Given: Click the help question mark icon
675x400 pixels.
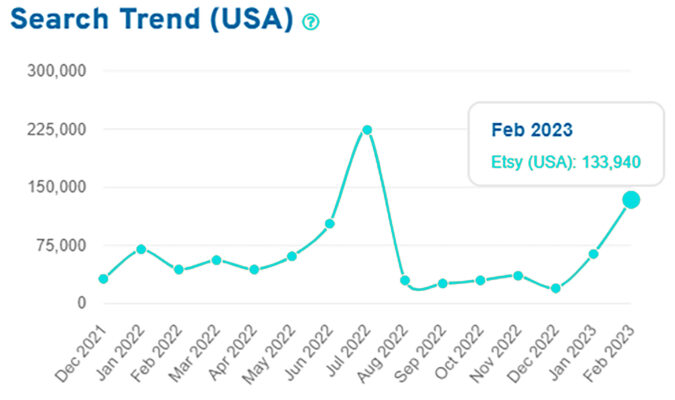Looking at the screenshot, I should pos(311,22).
